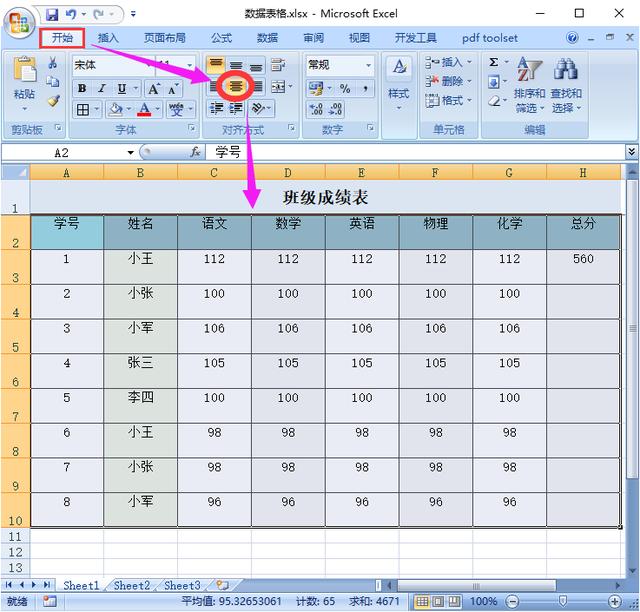
Task: Toggle bold formatting
Action: tap(82, 89)
